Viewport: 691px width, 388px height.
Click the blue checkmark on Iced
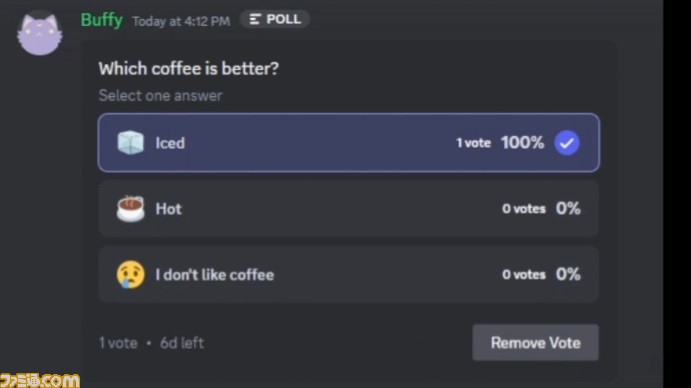point(567,143)
